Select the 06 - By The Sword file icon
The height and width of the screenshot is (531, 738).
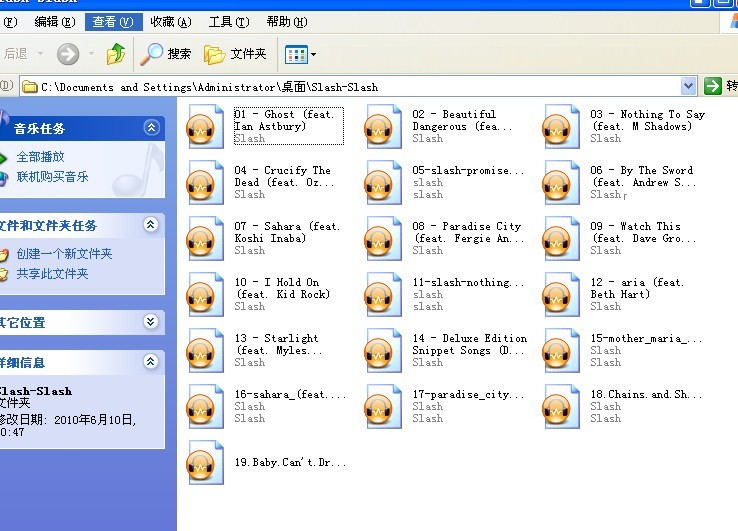[561, 183]
